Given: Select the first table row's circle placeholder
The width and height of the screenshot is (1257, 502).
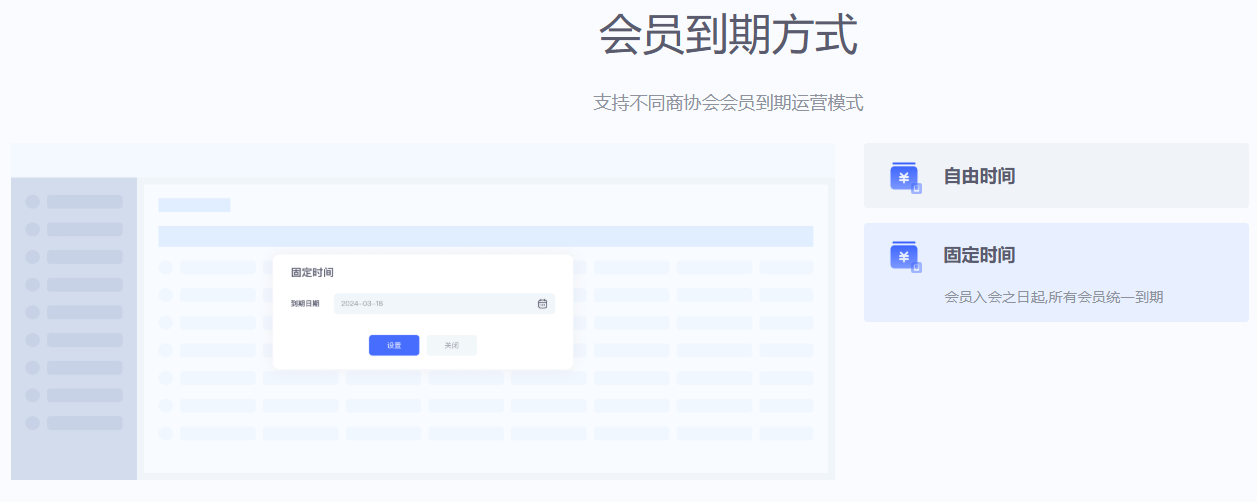Looking at the screenshot, I should (x=166, y=268).
